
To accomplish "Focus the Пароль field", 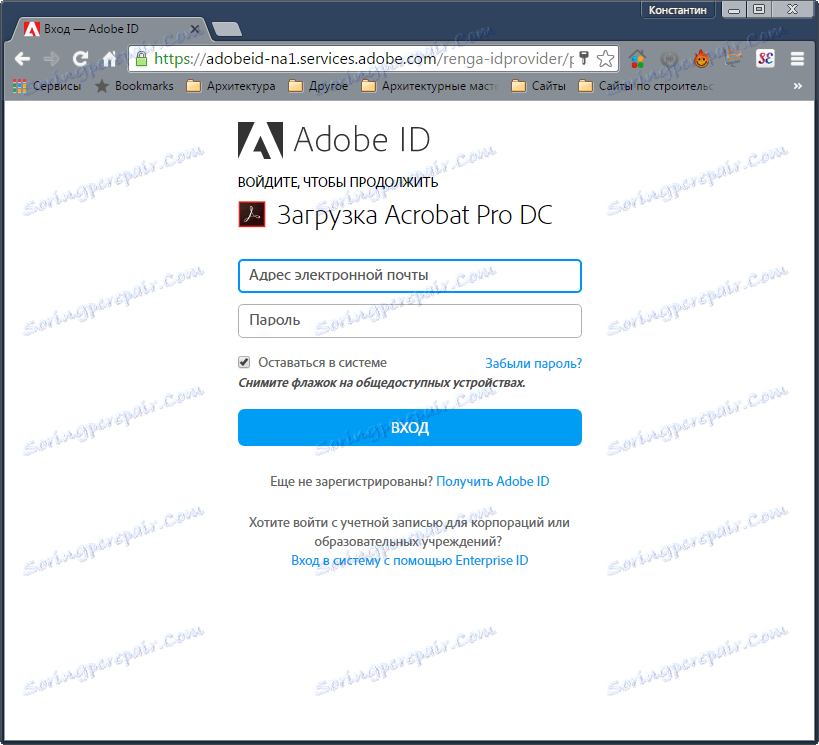I will pyautogui.click(x=410, y=321).
